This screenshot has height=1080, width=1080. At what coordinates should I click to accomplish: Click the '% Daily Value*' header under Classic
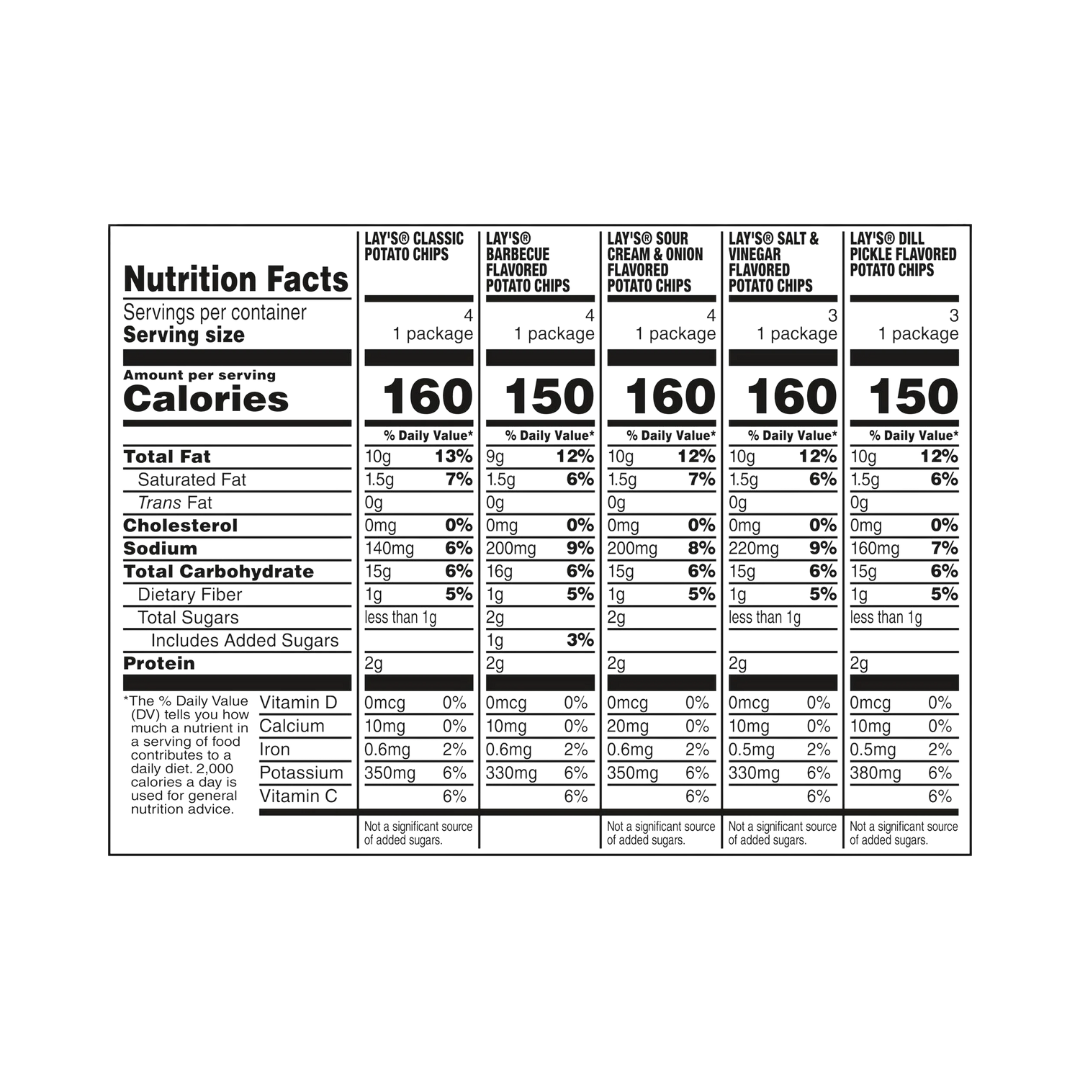point(428,435)
